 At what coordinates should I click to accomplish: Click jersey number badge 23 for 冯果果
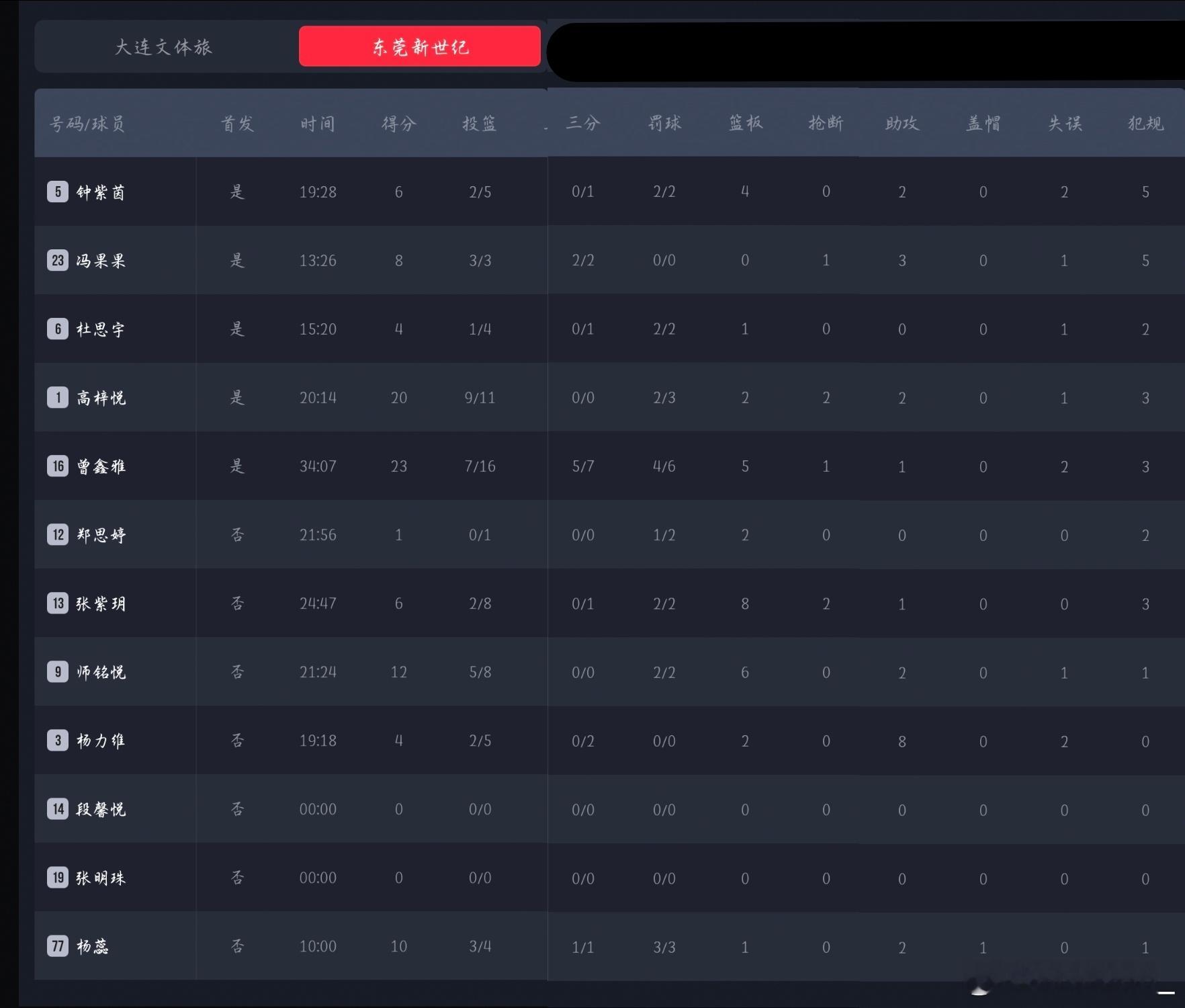(x=58, y=261)
